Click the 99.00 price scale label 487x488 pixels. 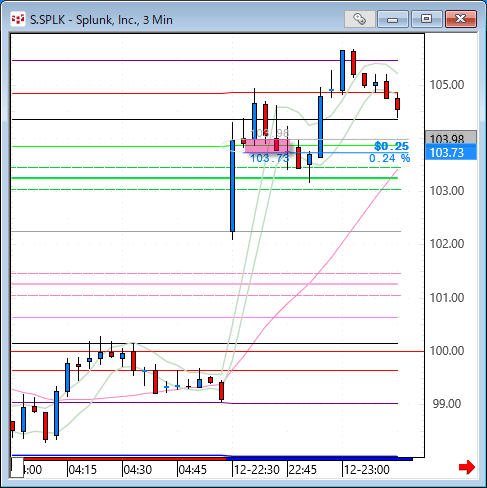pos(447,404)
